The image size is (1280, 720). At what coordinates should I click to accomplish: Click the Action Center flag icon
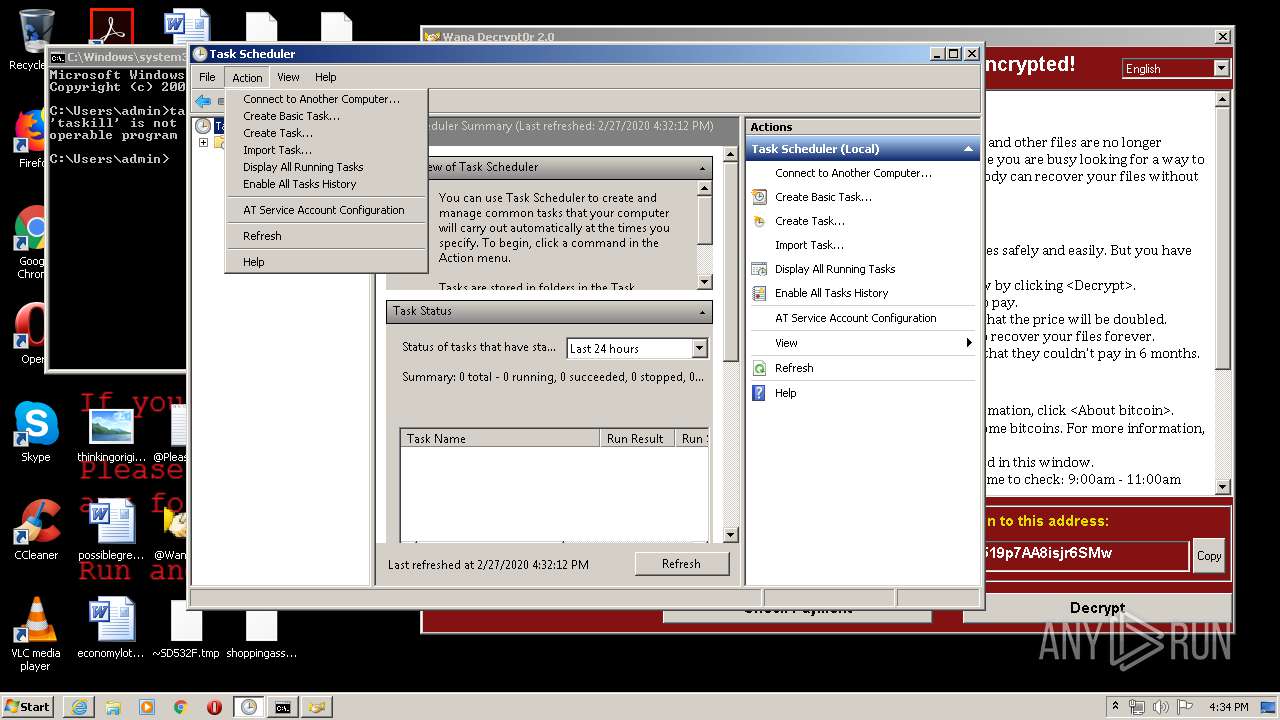point(1183,707)
